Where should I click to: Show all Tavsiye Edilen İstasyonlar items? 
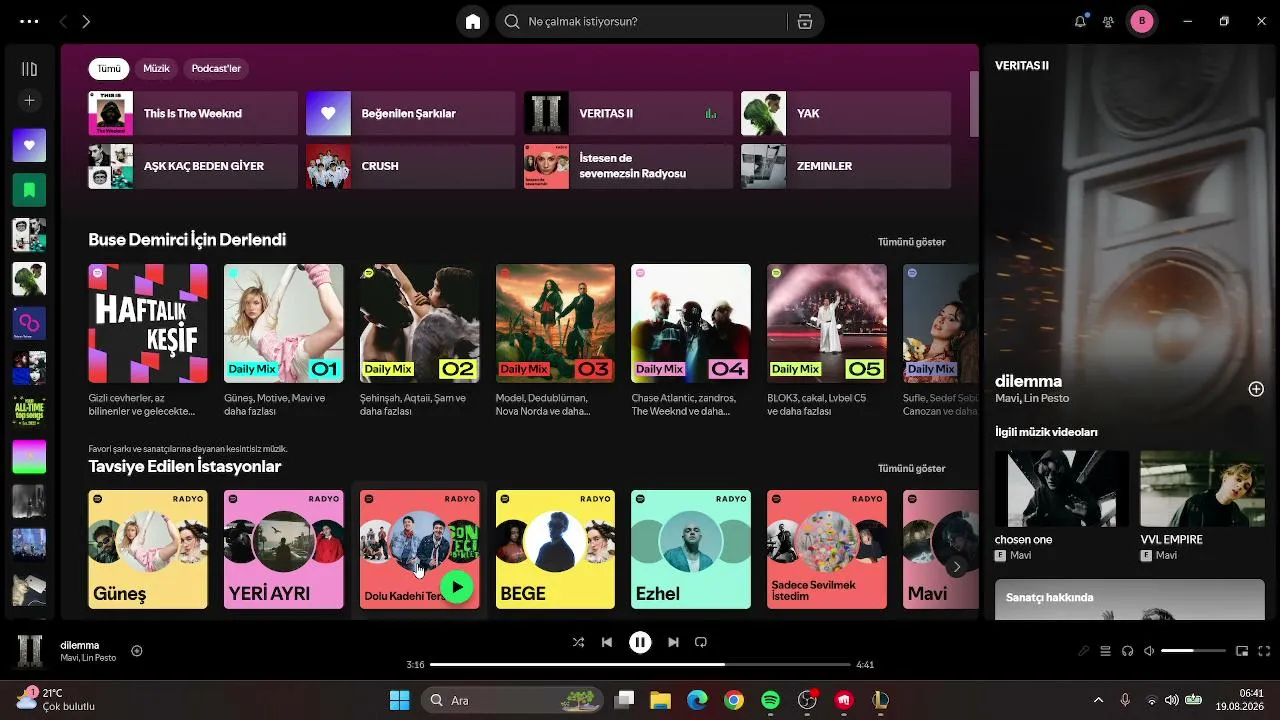click(x=911, y=468)
